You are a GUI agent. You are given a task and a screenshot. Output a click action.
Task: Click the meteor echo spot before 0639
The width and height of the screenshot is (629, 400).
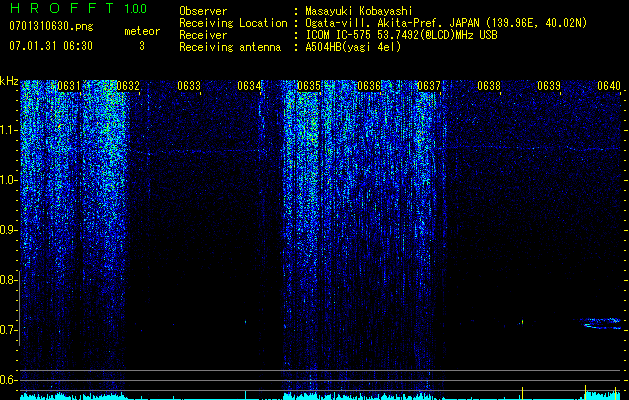522,322
